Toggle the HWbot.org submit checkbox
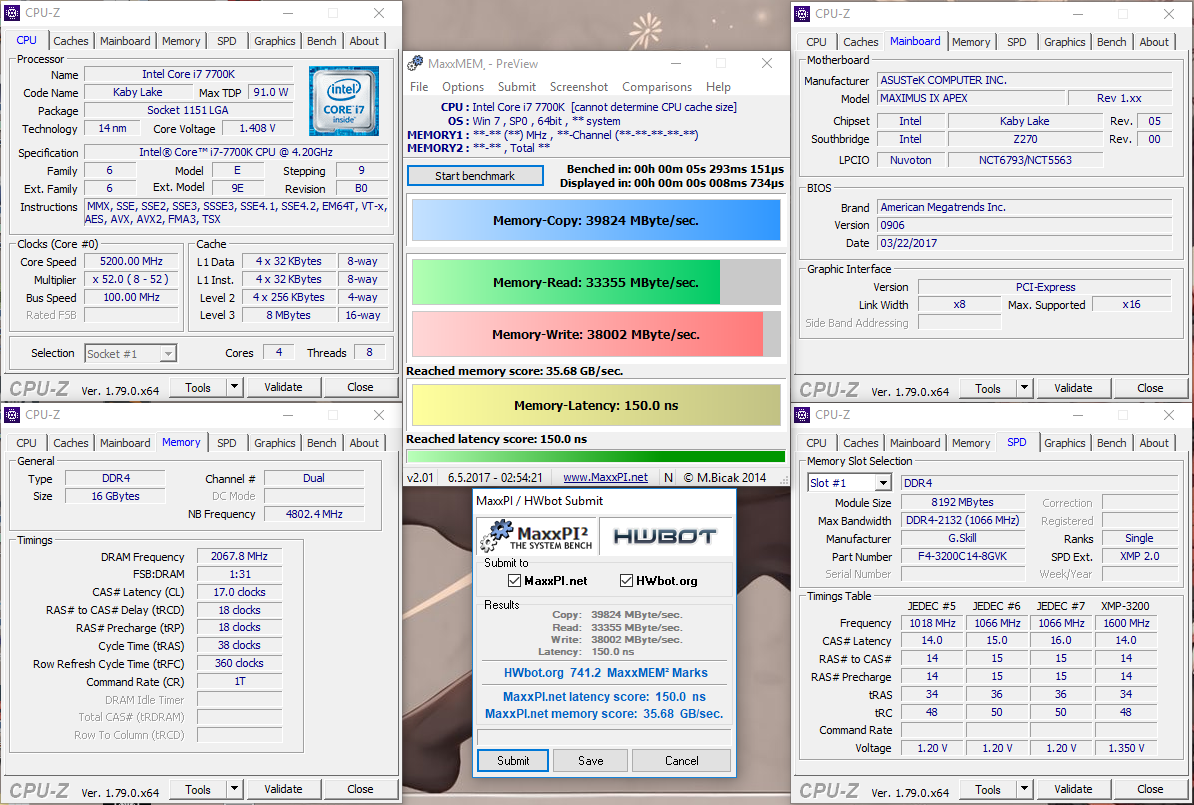Screen dimensions: 1194x805 click(x=626, y=581)
